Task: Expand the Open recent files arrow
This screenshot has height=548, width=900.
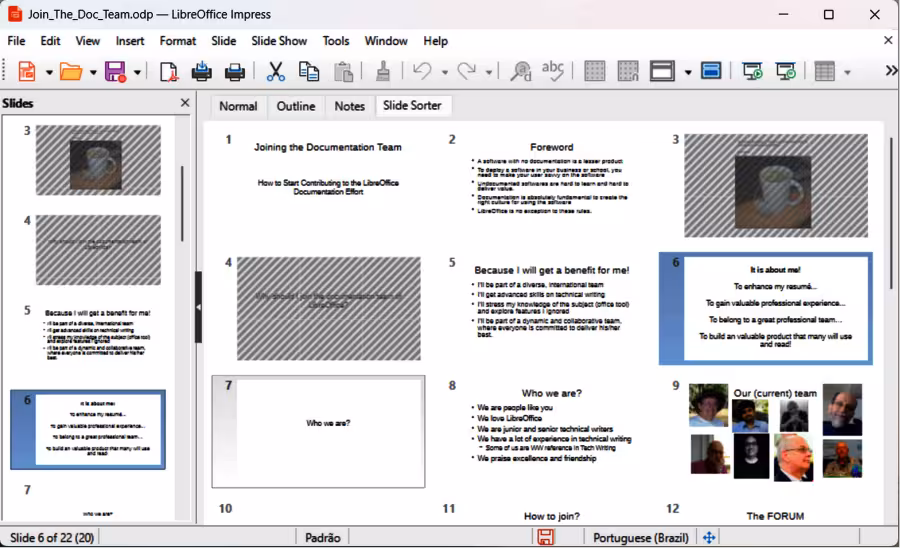Action: tap(93, 72)
